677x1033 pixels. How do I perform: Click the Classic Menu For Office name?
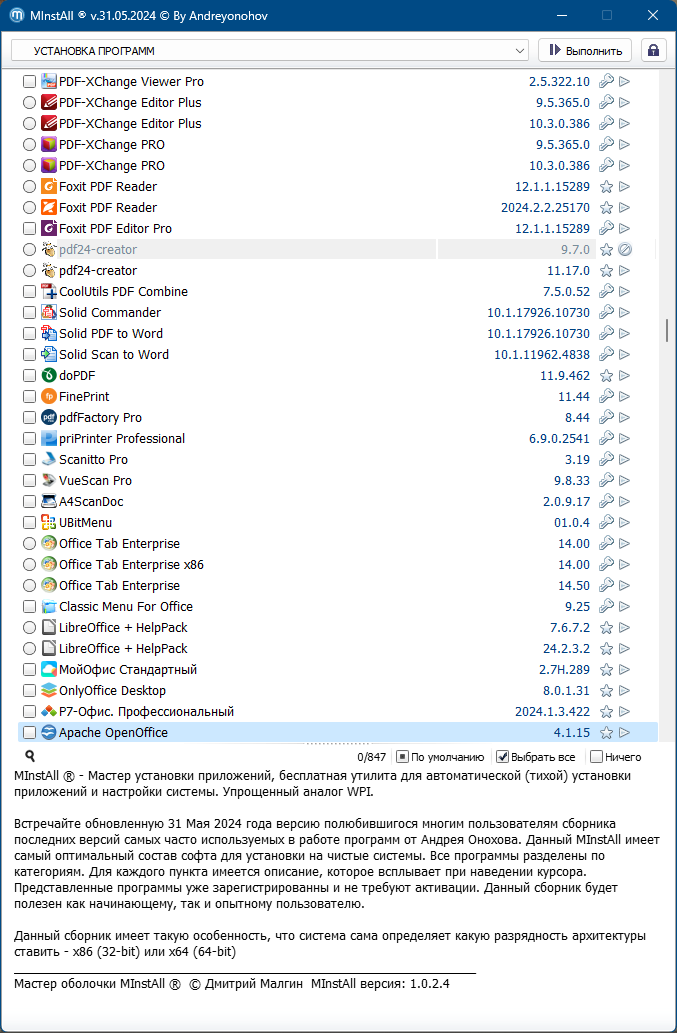click(126, 606)
